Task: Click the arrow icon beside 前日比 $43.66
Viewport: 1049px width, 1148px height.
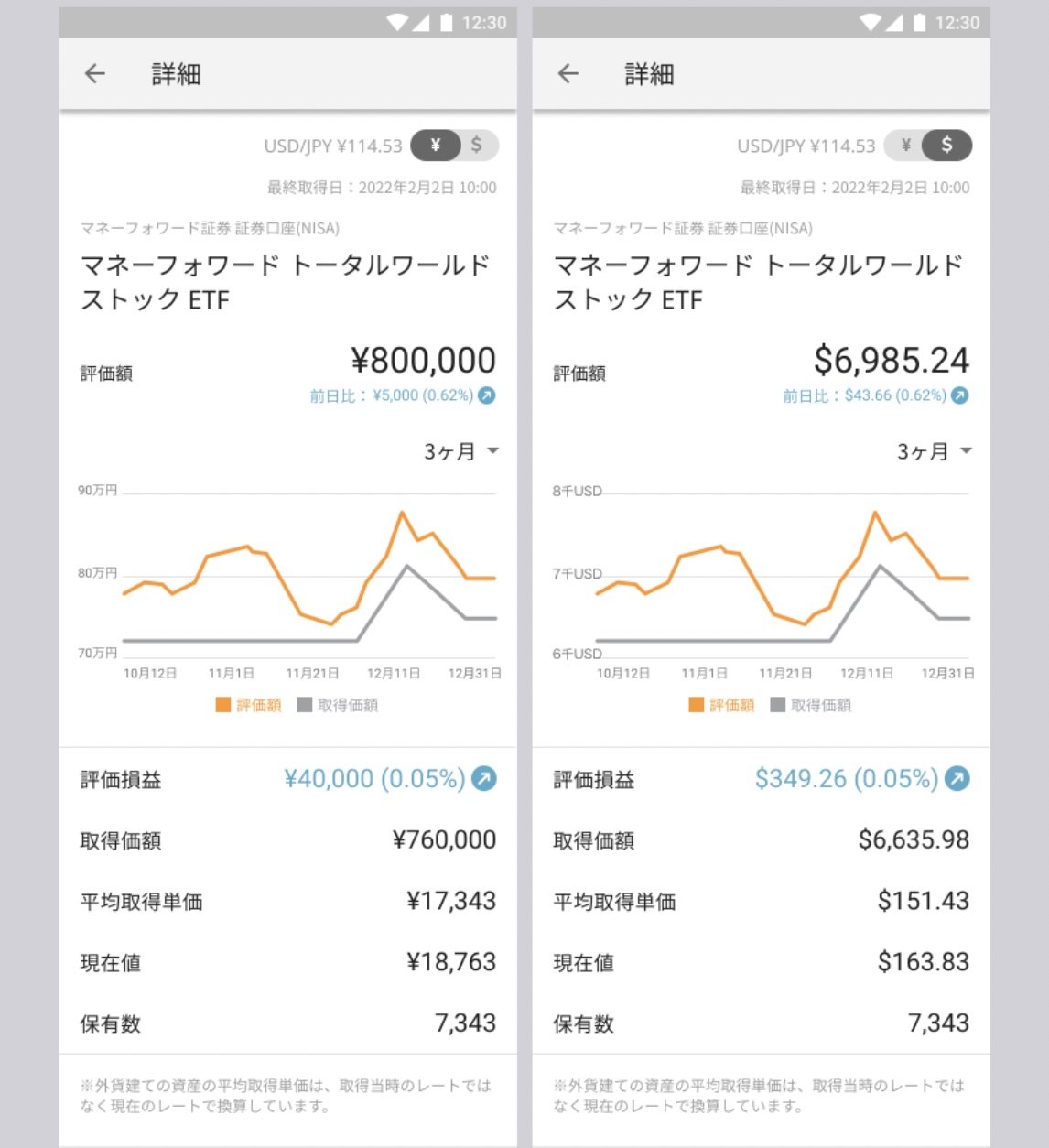Action: [959, 395]
